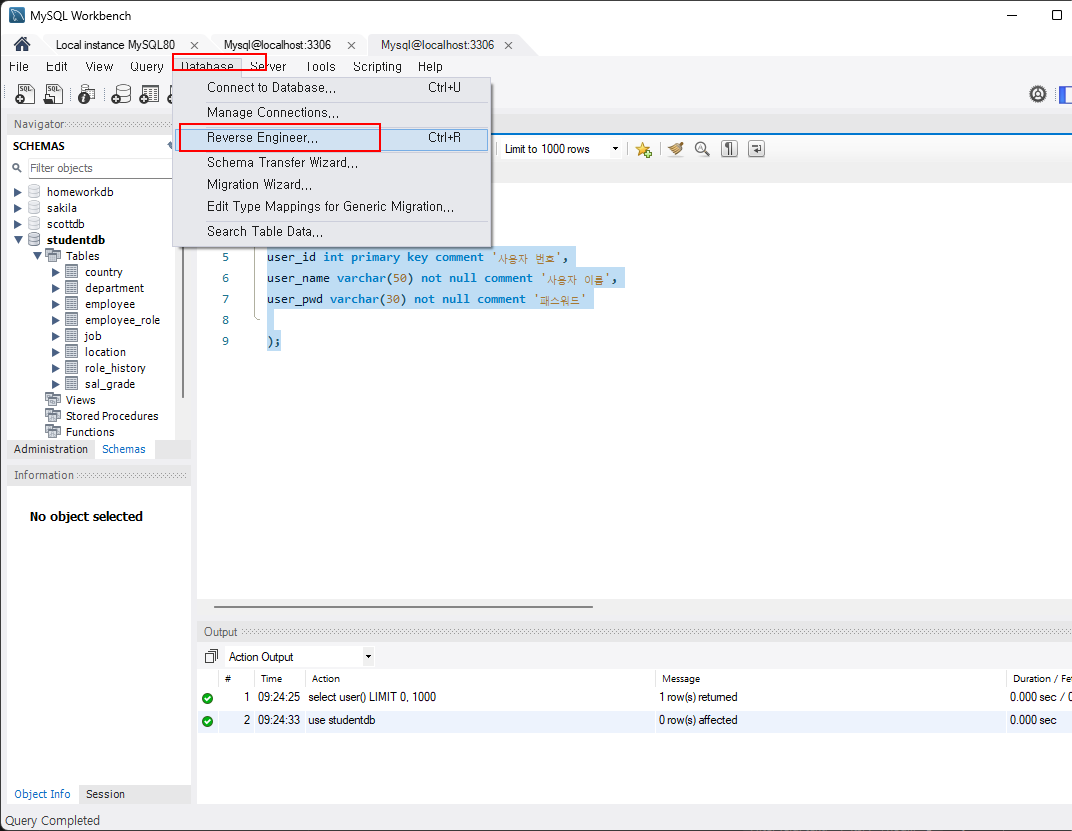
Task: Expand the scottdb schema
Action: (18, 224)
